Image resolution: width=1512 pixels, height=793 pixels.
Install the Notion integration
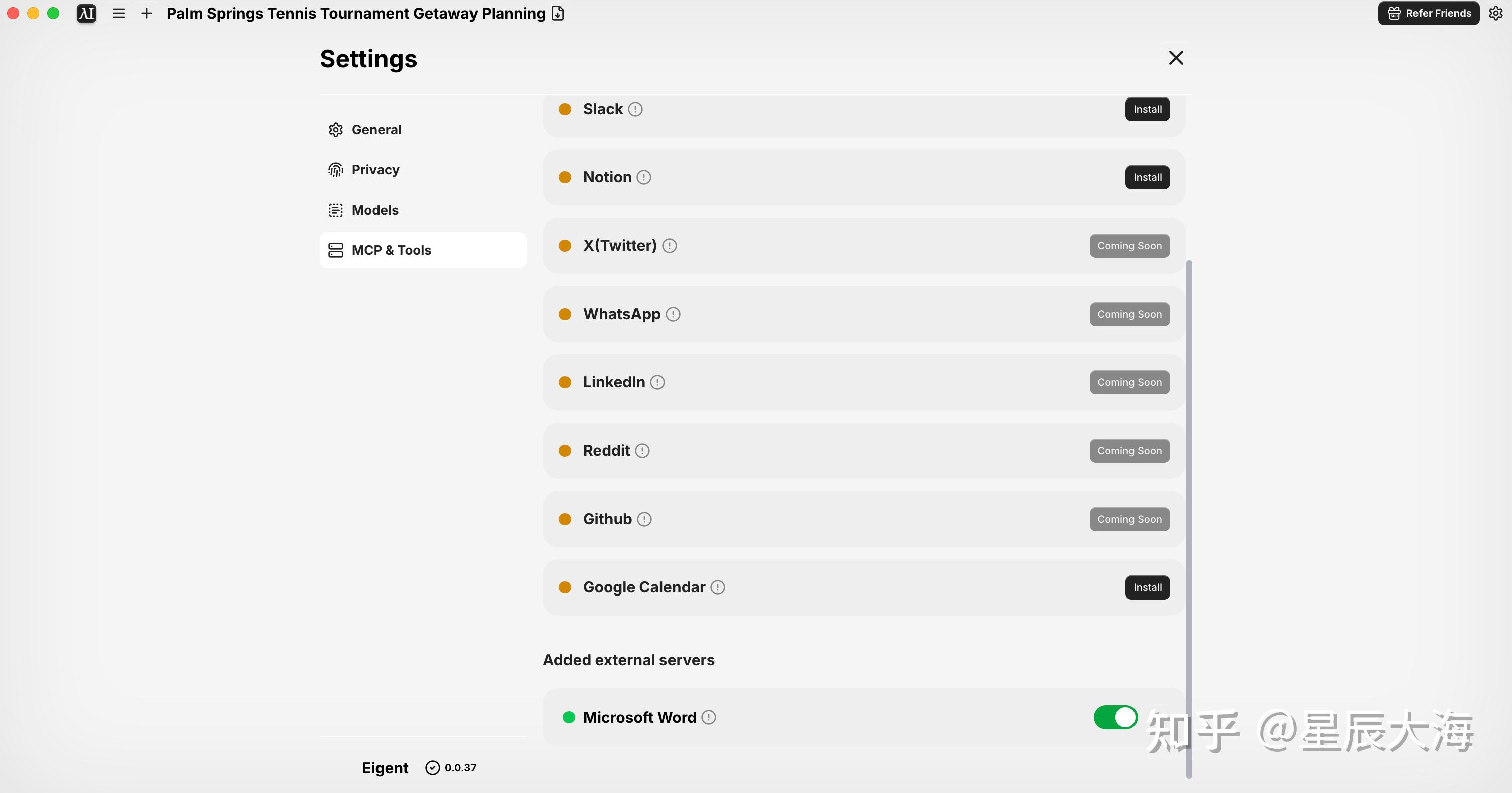(x=1147, y=177)
